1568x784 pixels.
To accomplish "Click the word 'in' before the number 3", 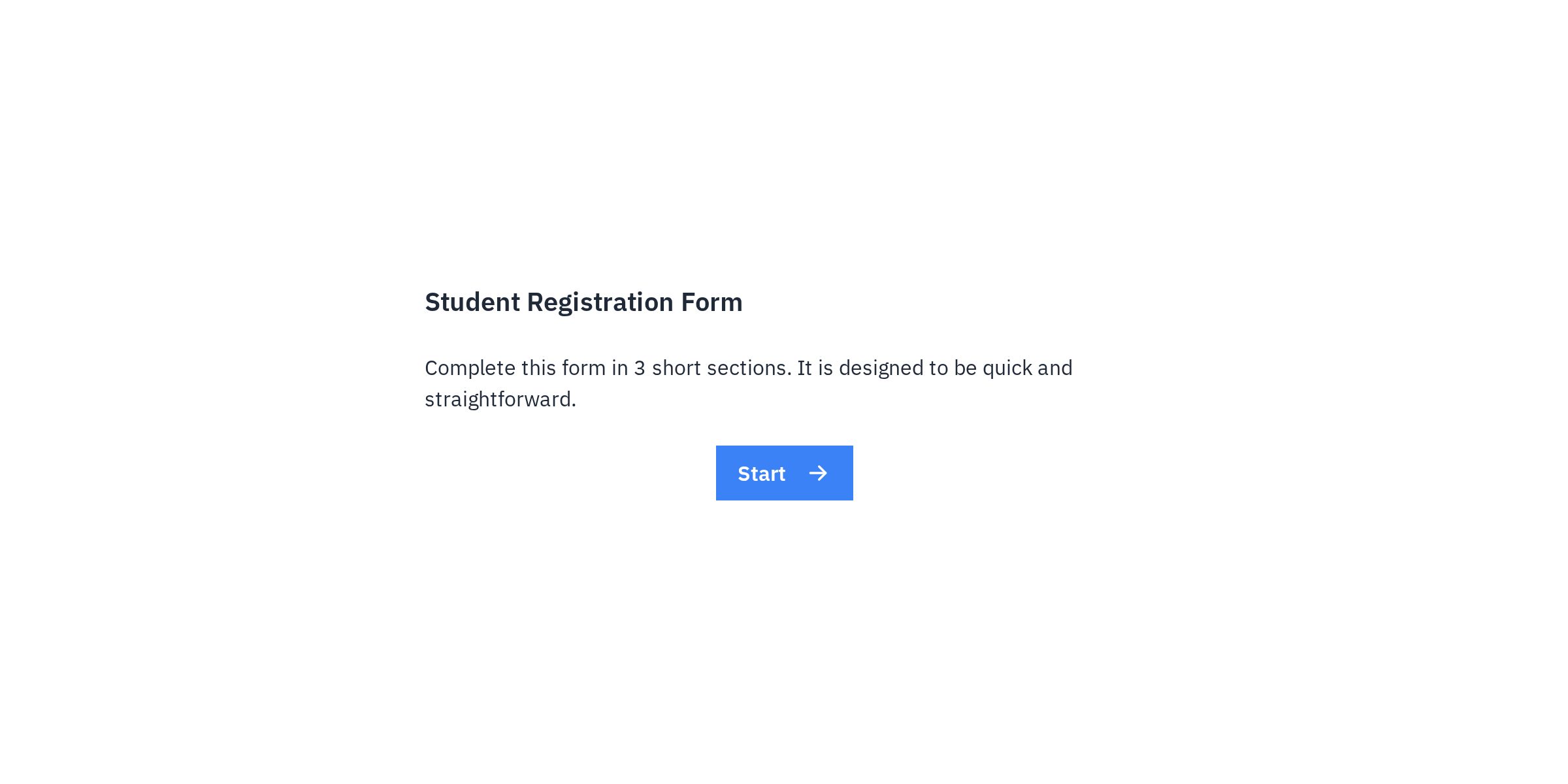I will [x=619, y=368].
